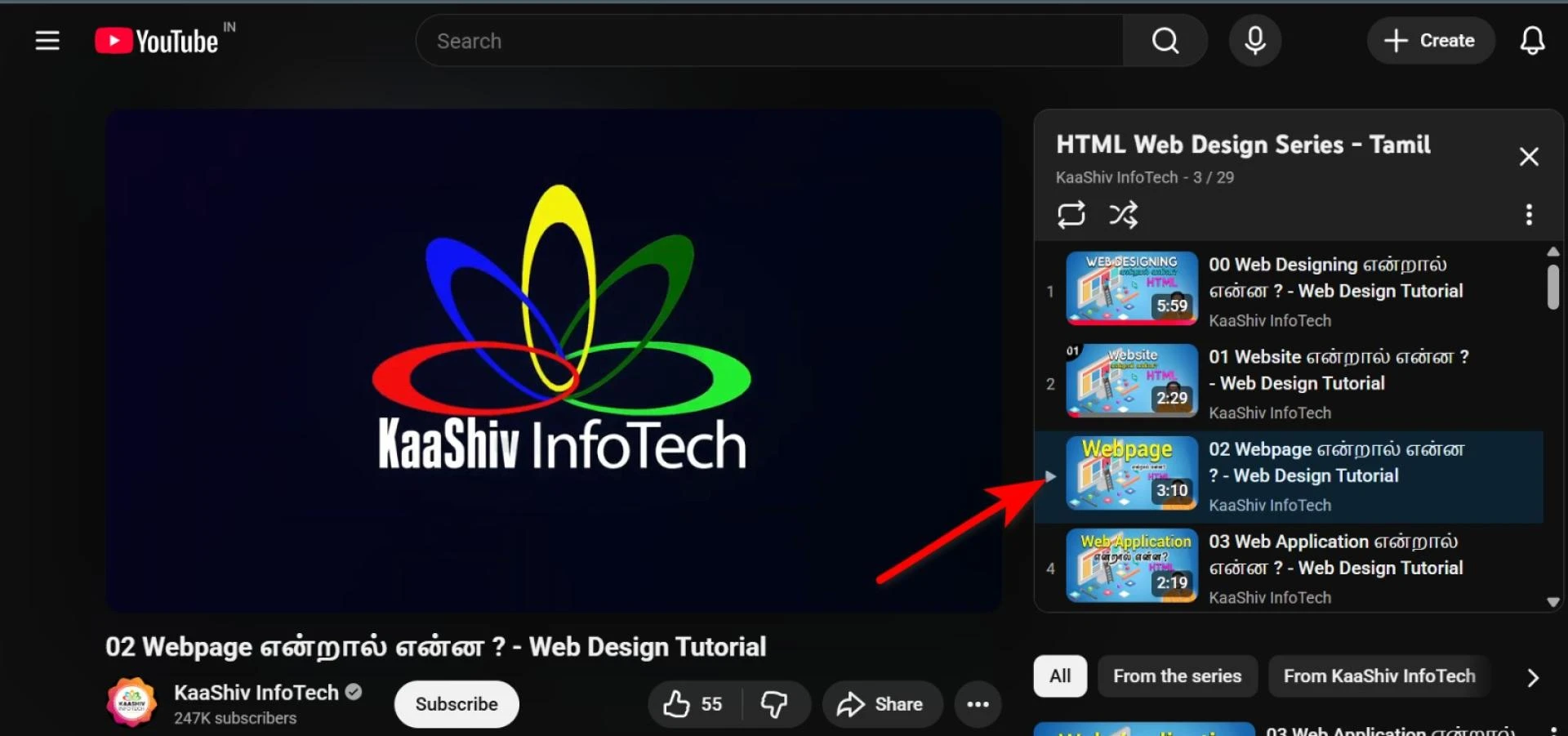Select From KaaShiv InfoTech chip

tap(1379, 676)
